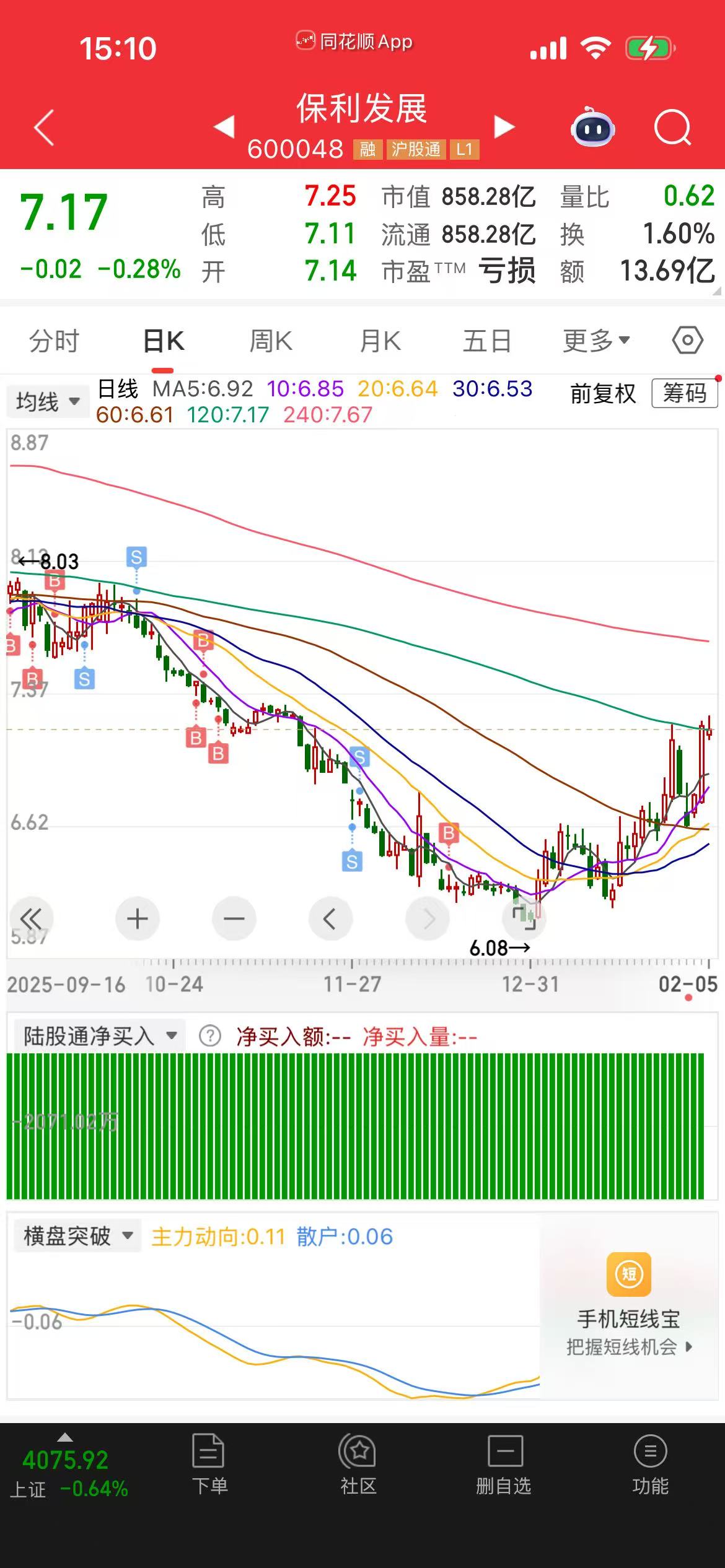Switch to next stock with right triangle
This screenshot has height=1568, width=725.
pos(504,126)
